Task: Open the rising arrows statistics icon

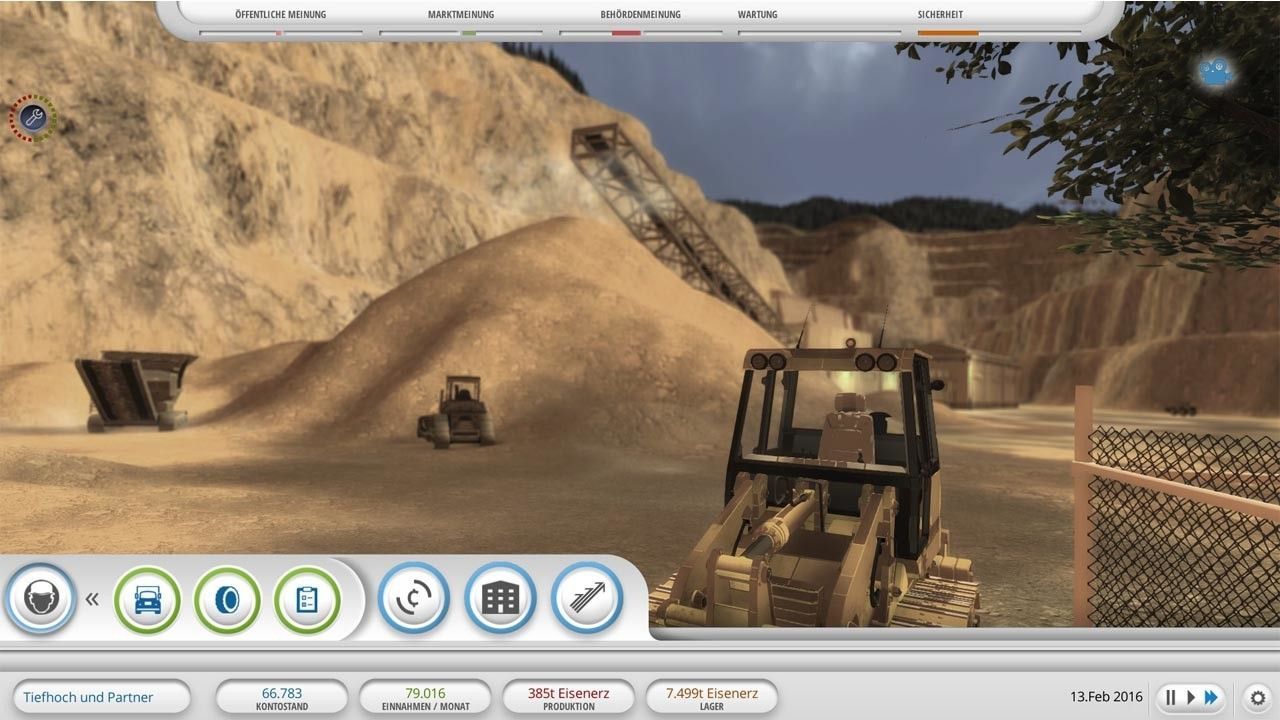Action: point(587,598)
